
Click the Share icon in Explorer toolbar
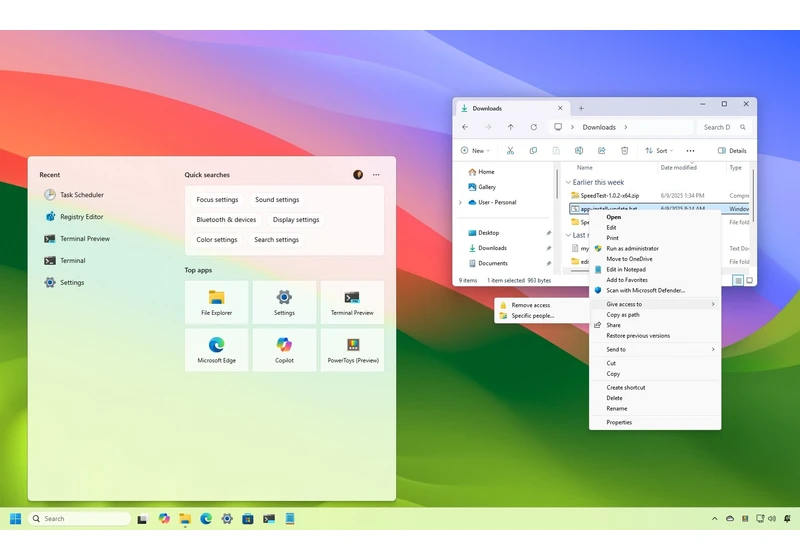pos(602,150)
